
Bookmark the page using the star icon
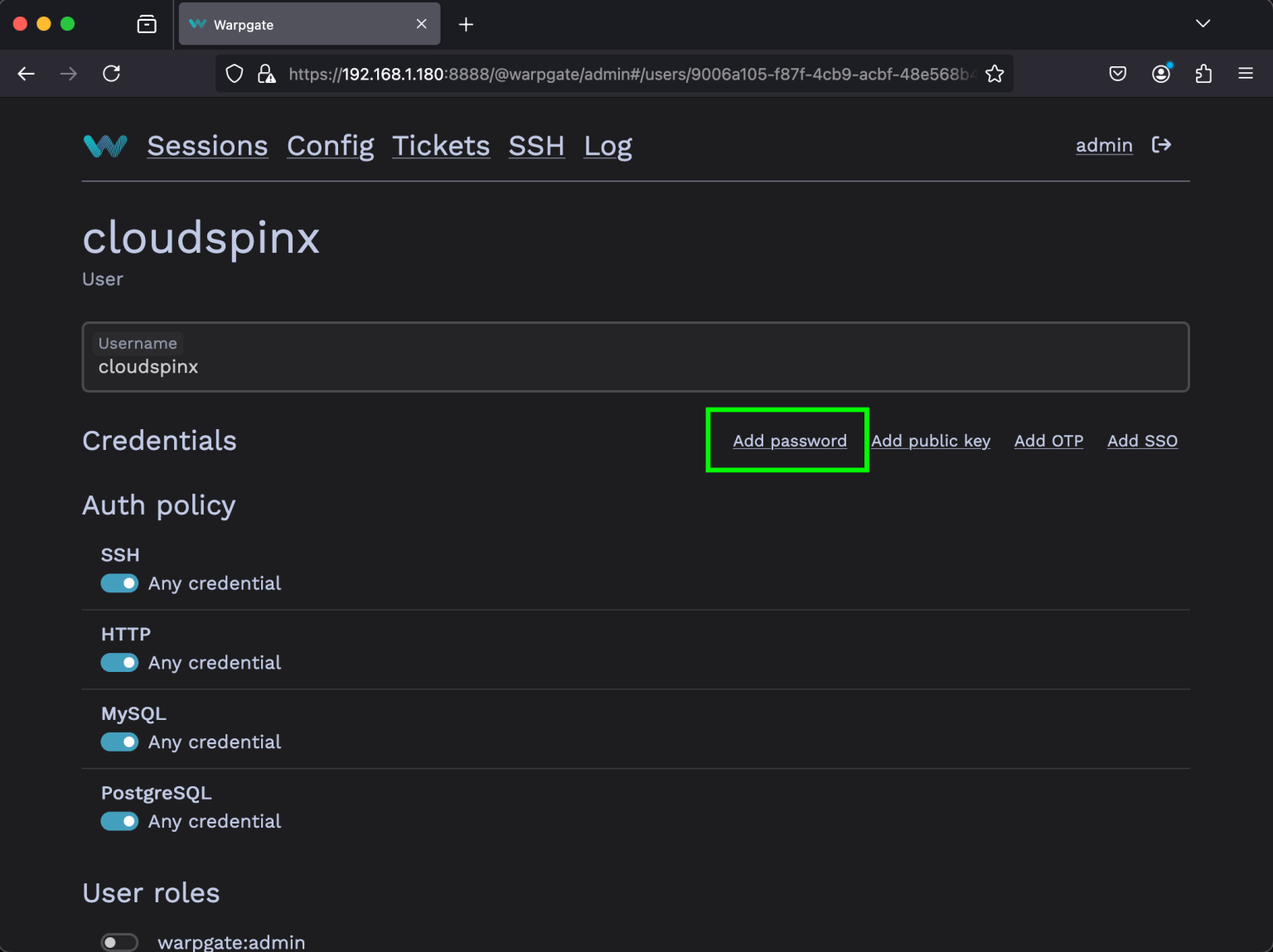pos(995,74)
